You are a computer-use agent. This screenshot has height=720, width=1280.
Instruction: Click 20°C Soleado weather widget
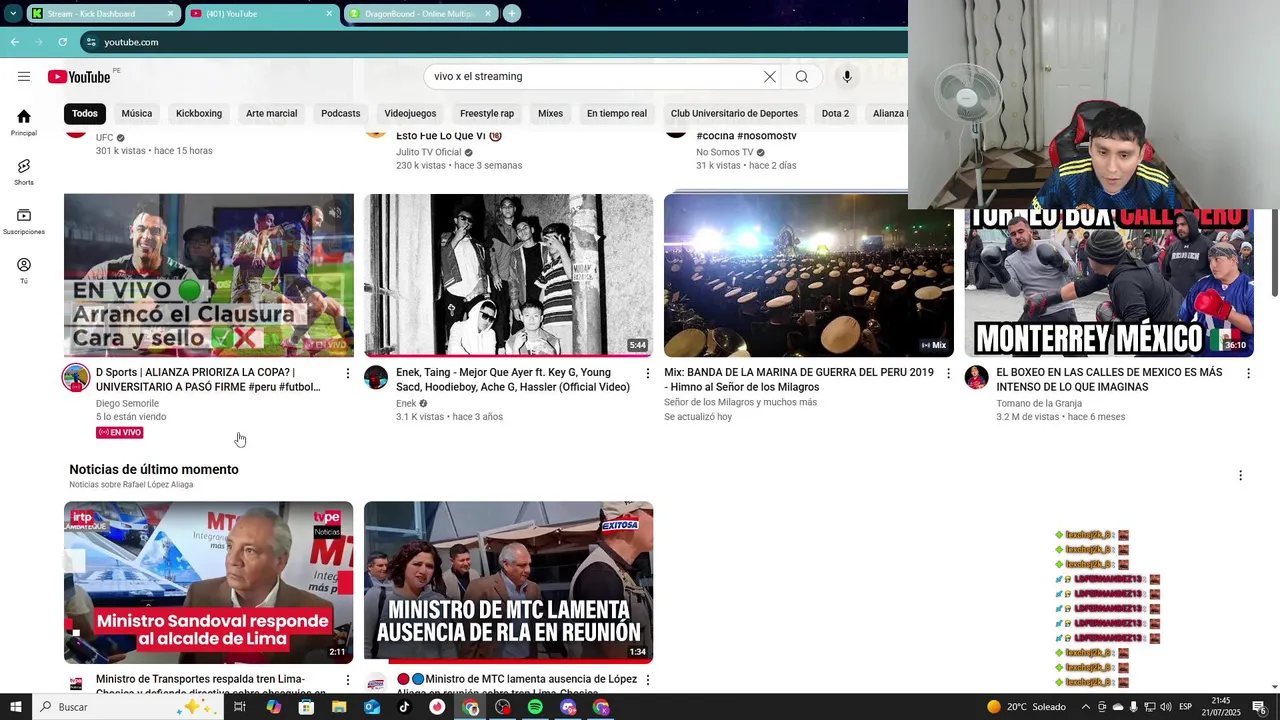[x=1026, y=707]
